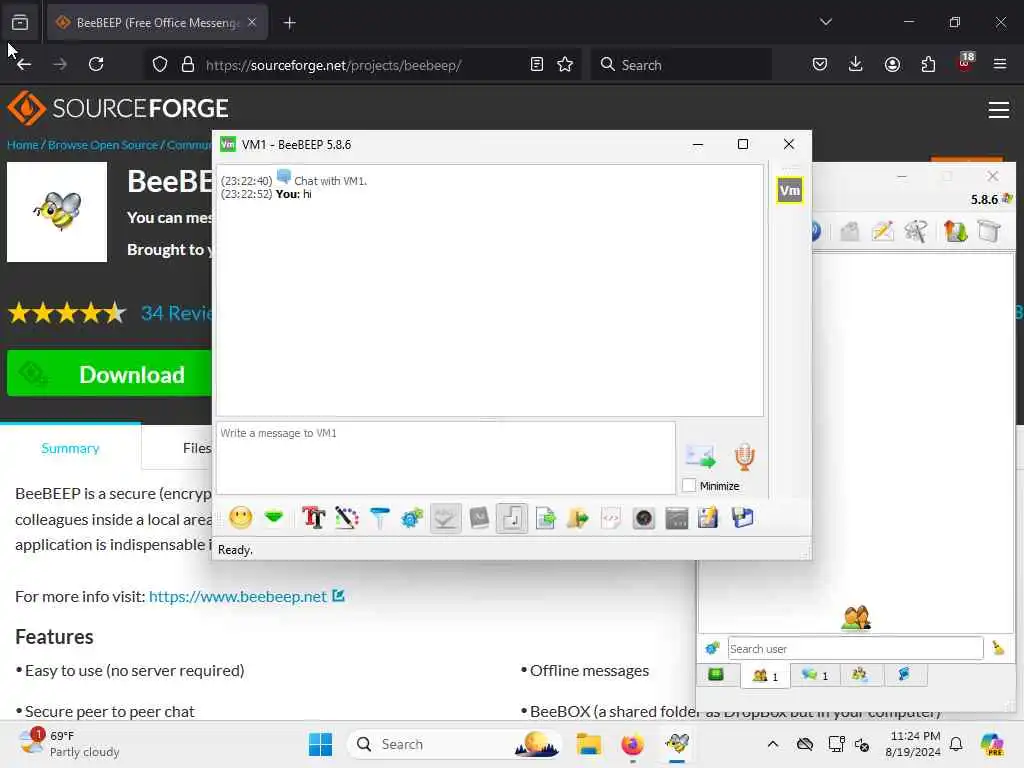Enable the Minimize checkbox
Screen dimensions: 1024x768
[689, 486]
